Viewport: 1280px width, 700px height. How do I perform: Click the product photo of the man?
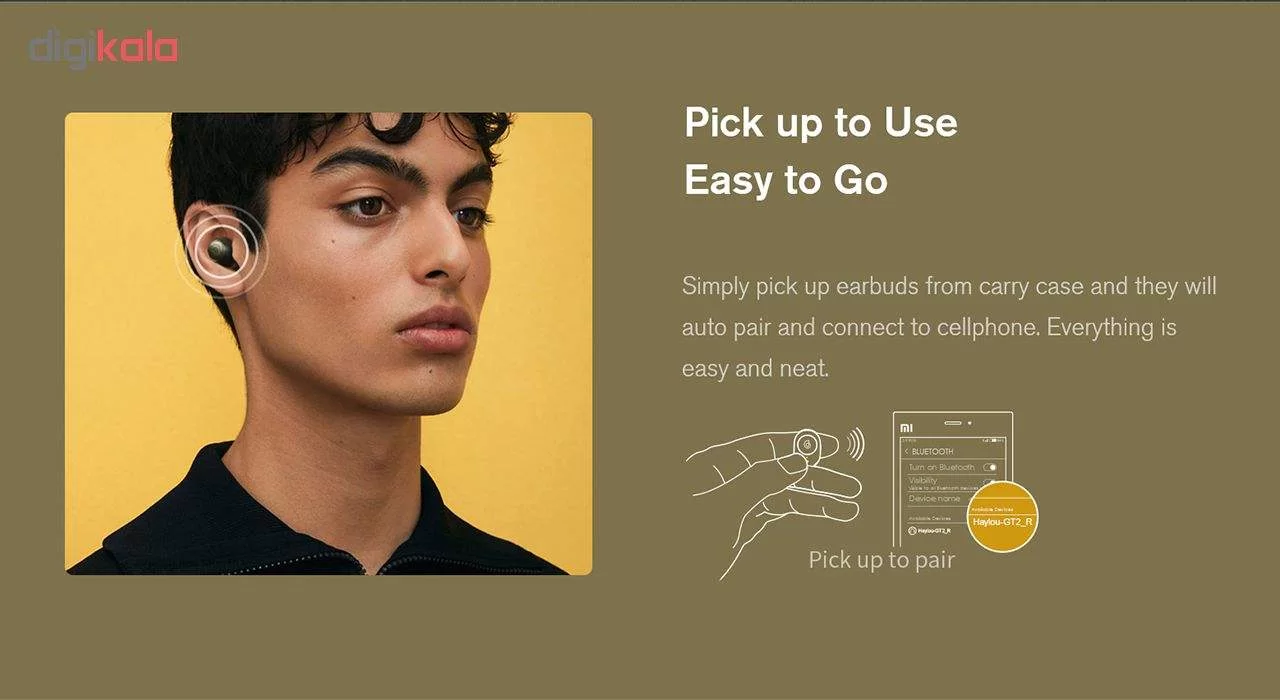tap(328, 343)
